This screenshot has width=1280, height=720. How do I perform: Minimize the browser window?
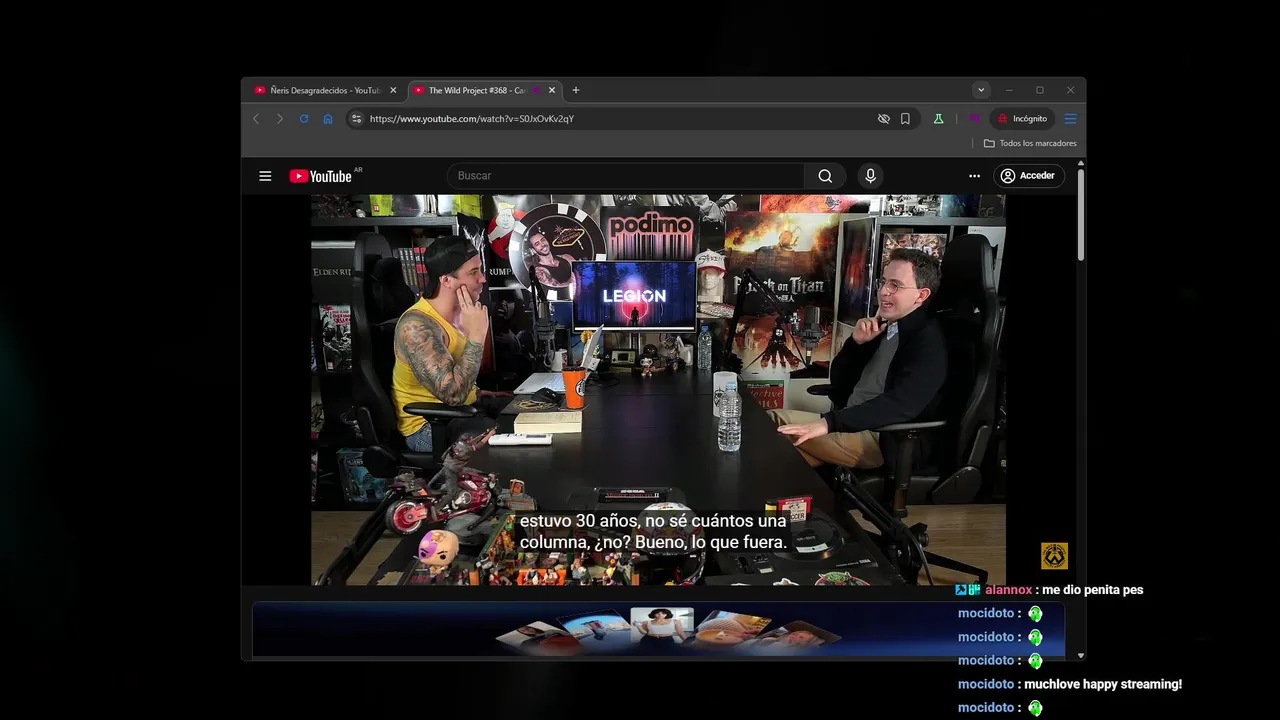pos(1009,90)
